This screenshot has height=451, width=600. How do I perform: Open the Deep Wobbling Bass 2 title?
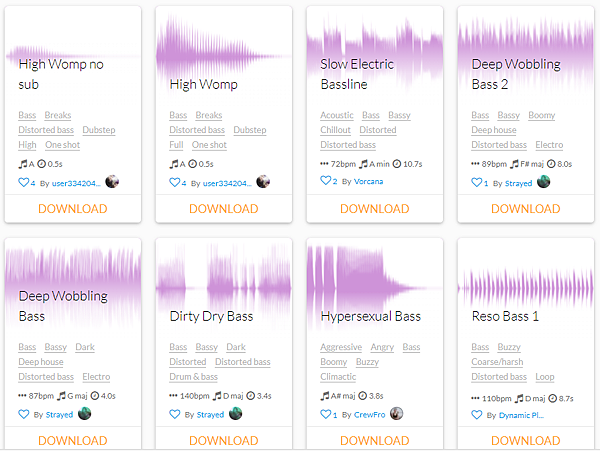516,74
